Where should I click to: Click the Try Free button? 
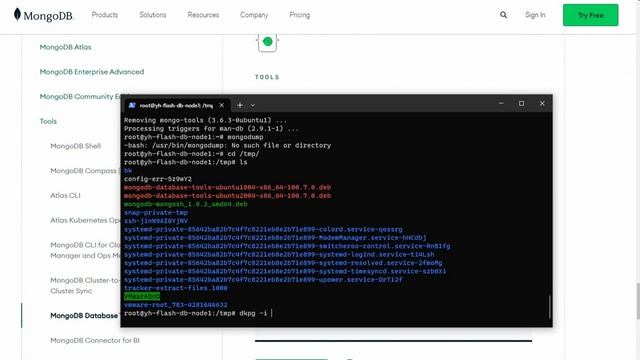591,15
